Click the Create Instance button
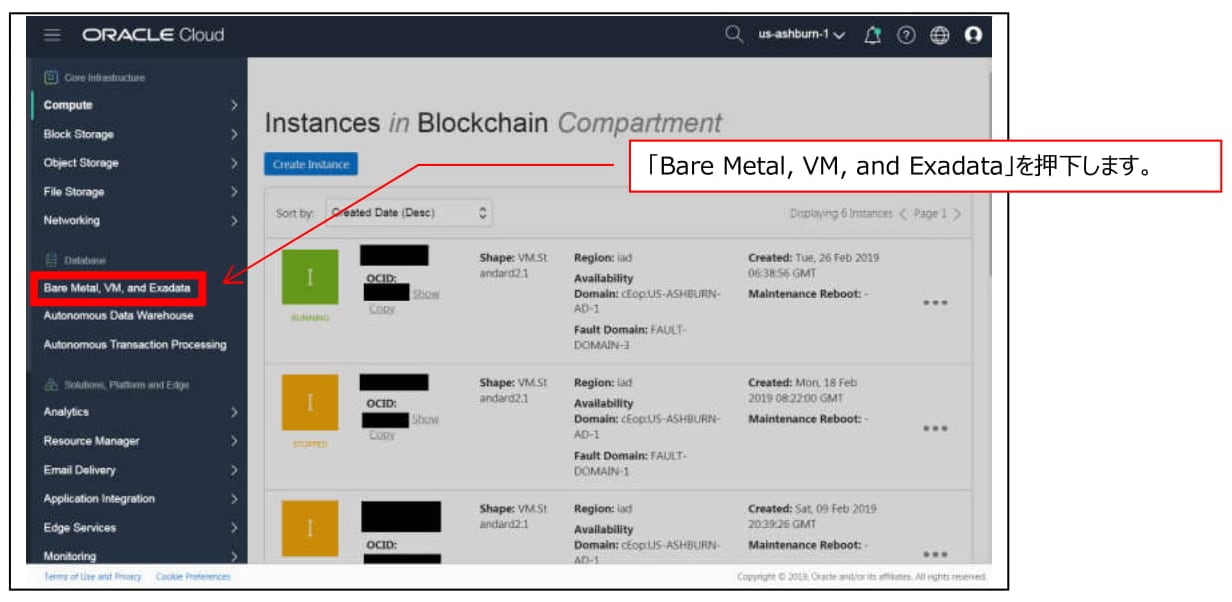1232x602 pixels. tap(310, 165)
